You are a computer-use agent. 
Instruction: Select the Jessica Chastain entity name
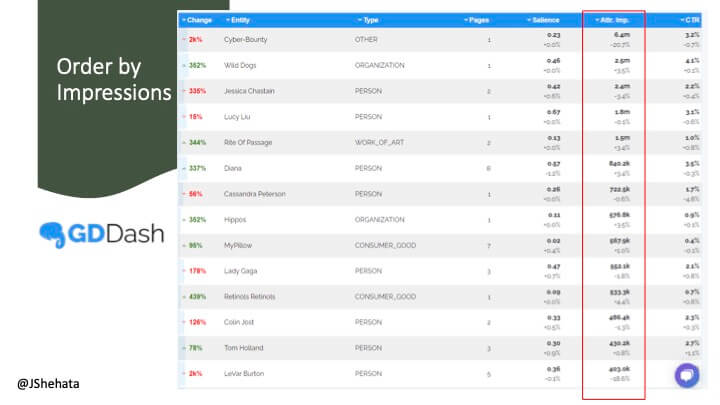249,91
